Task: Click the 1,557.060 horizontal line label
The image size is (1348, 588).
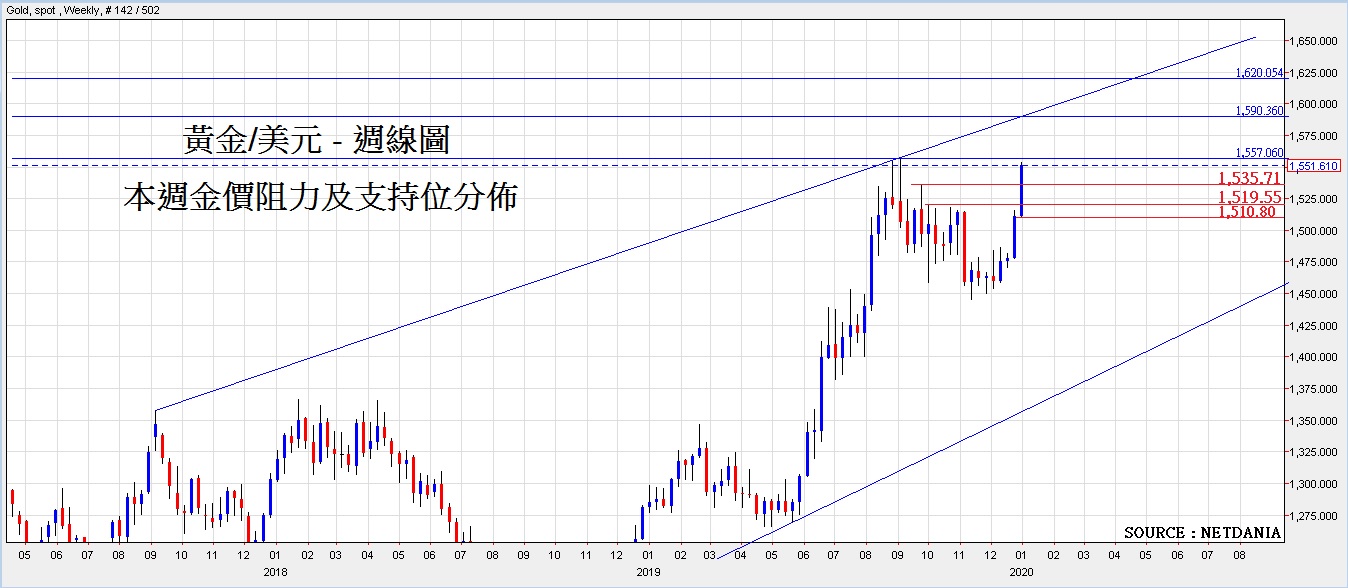Action: [1259, 153]
